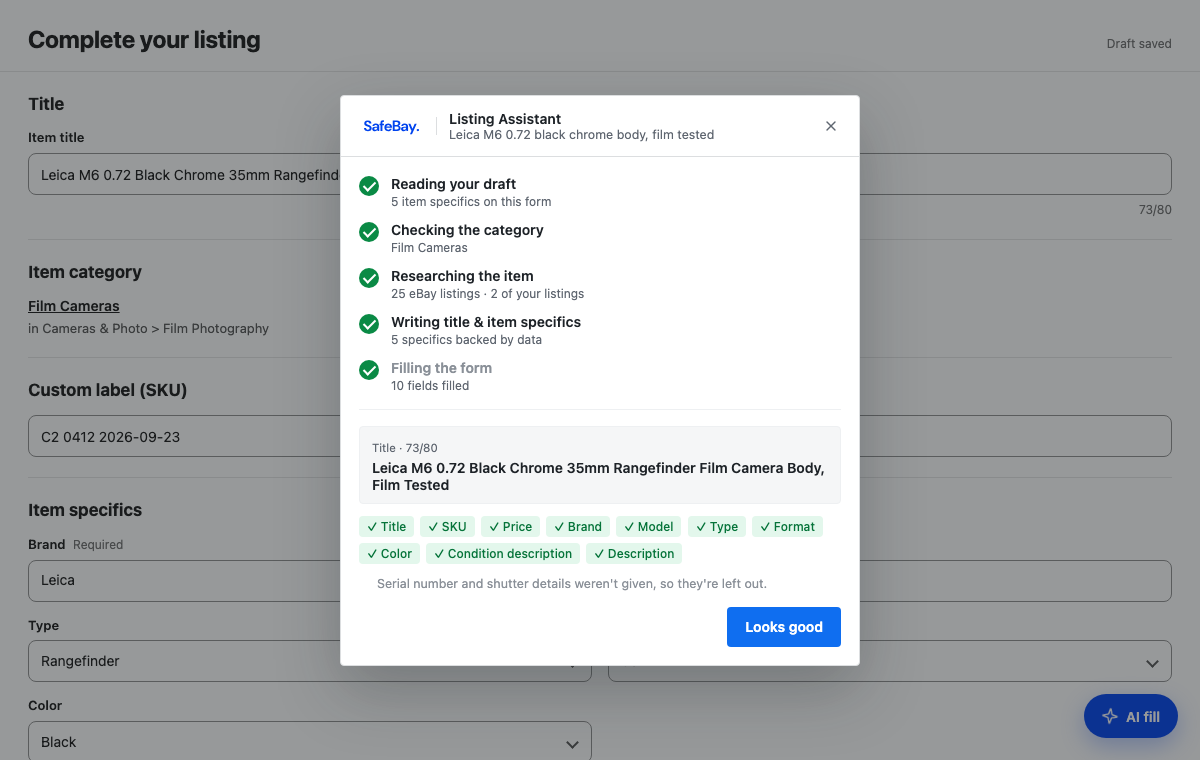Click the 'Listing Assistant' dialog heading
Screen dimensions: 1200x760
pyautogui.click(x=505, y=119)
